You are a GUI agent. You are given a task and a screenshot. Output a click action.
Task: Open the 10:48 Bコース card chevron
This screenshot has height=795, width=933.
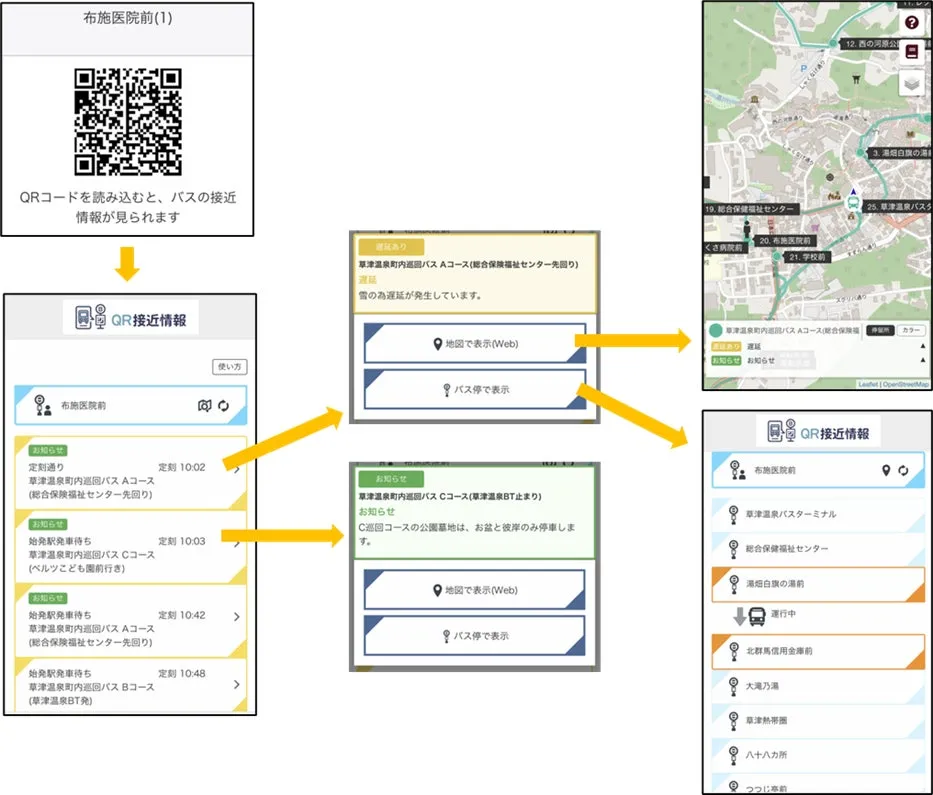[x=237, y=684]
